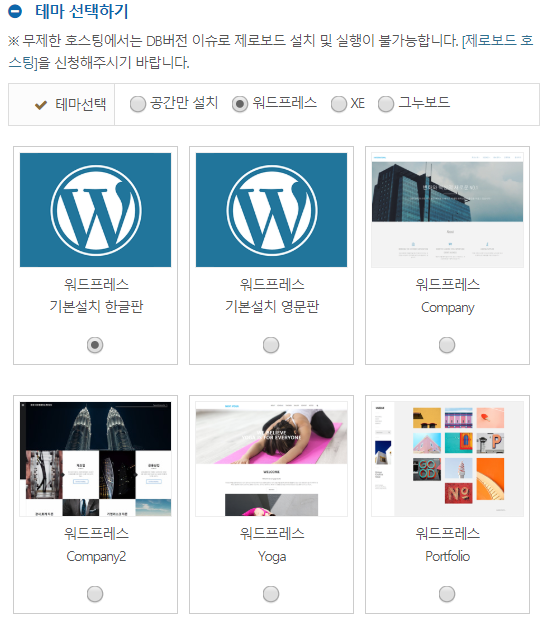Click WordPress logo of 기본설치 한글판
This screenshot has width=543, height=625.
96,210
